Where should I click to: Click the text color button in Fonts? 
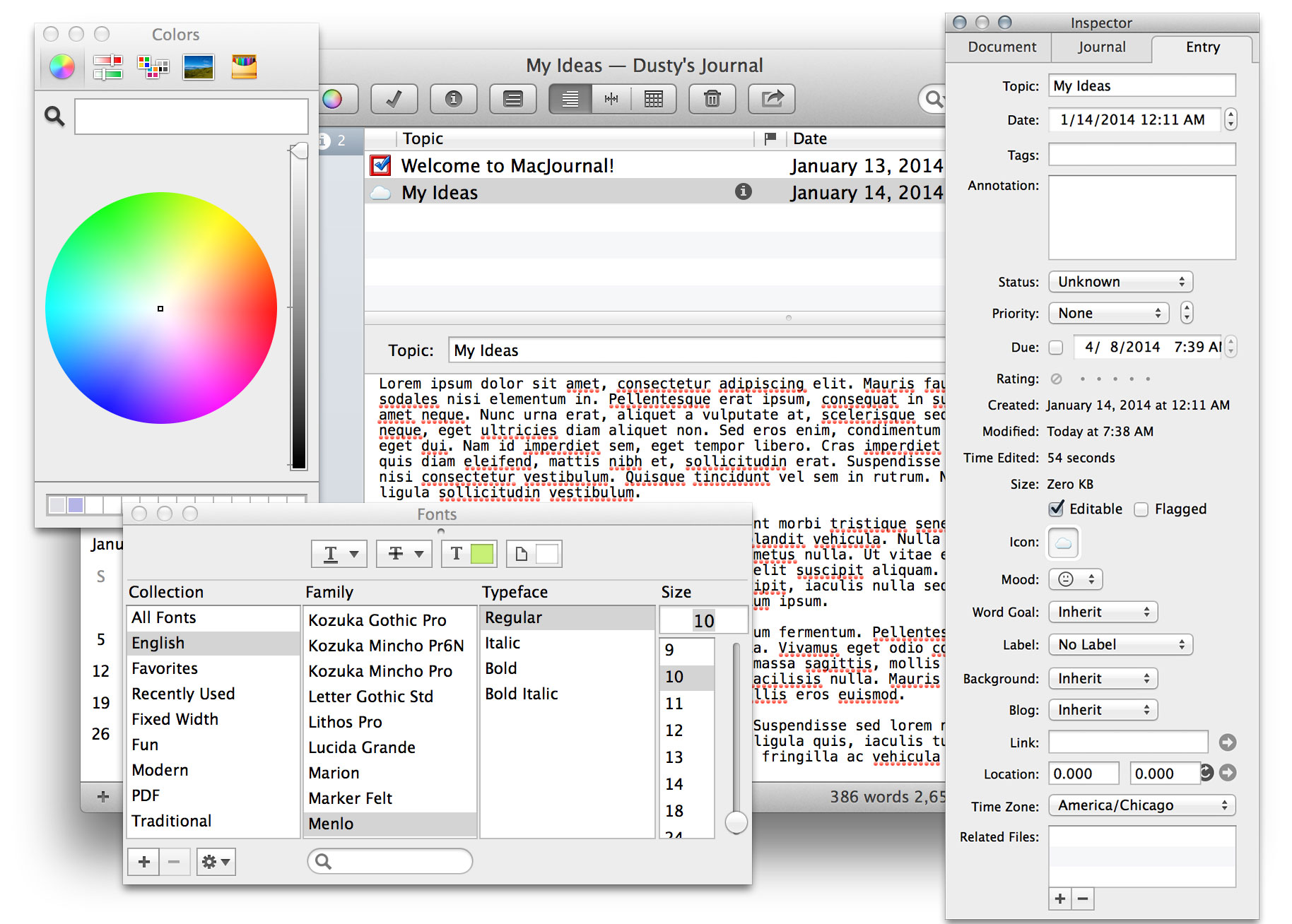pos(469,554)
